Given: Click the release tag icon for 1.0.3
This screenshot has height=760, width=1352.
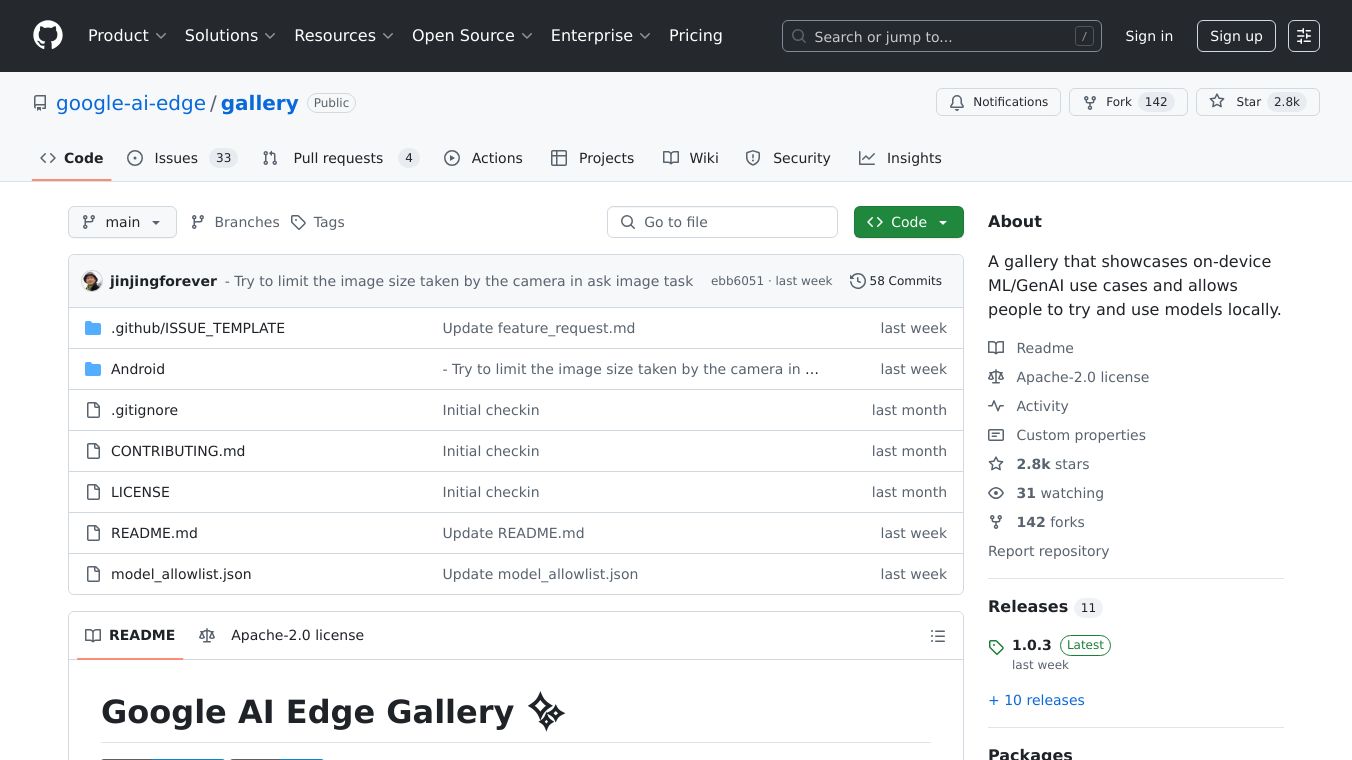Looking at the screenshot, I should point(996,647).
